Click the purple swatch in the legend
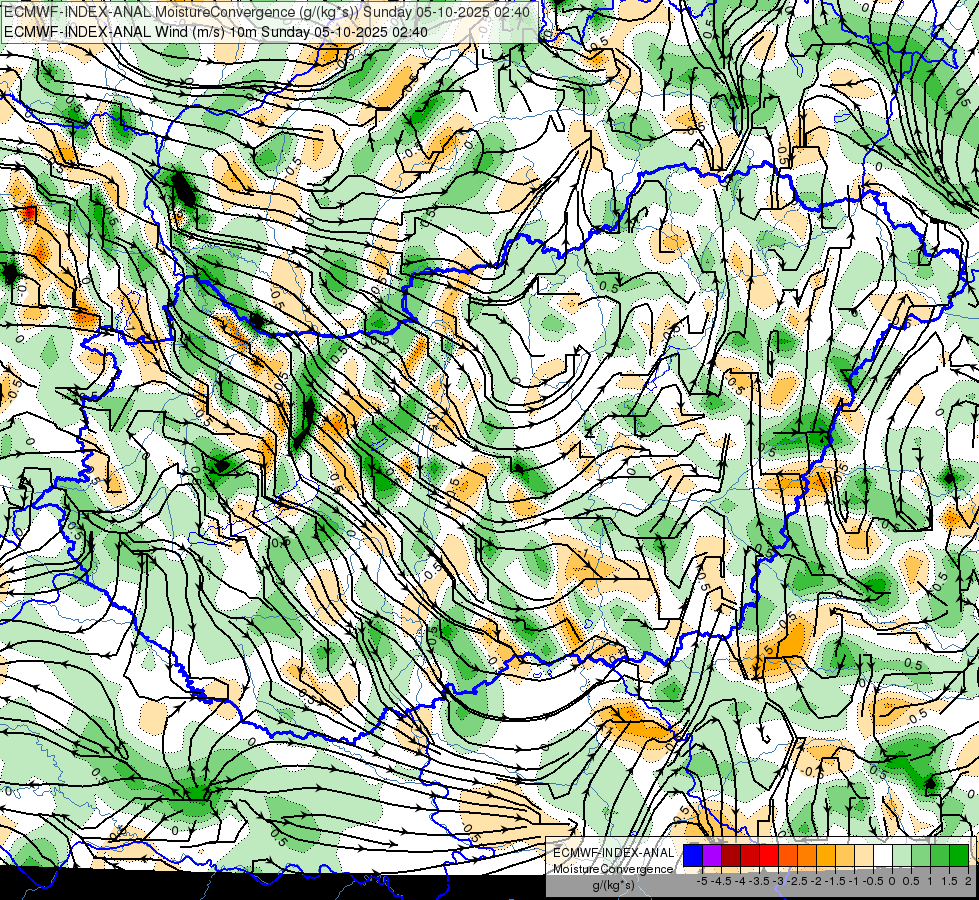Screen dimensions: 979x900 tap(712, 856)
